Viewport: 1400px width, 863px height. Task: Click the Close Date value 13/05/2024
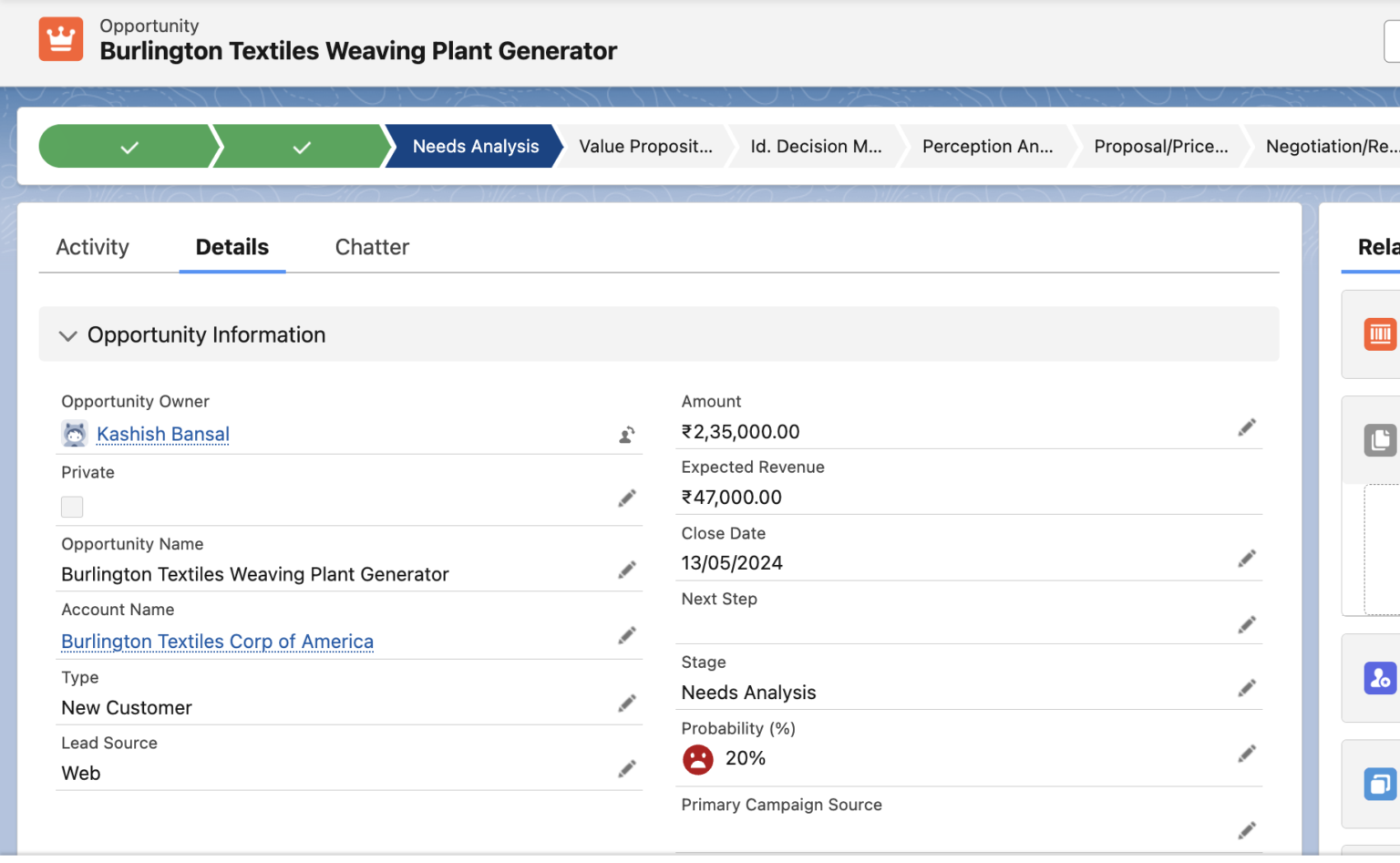pyautogui.click(x=732, y=563)
